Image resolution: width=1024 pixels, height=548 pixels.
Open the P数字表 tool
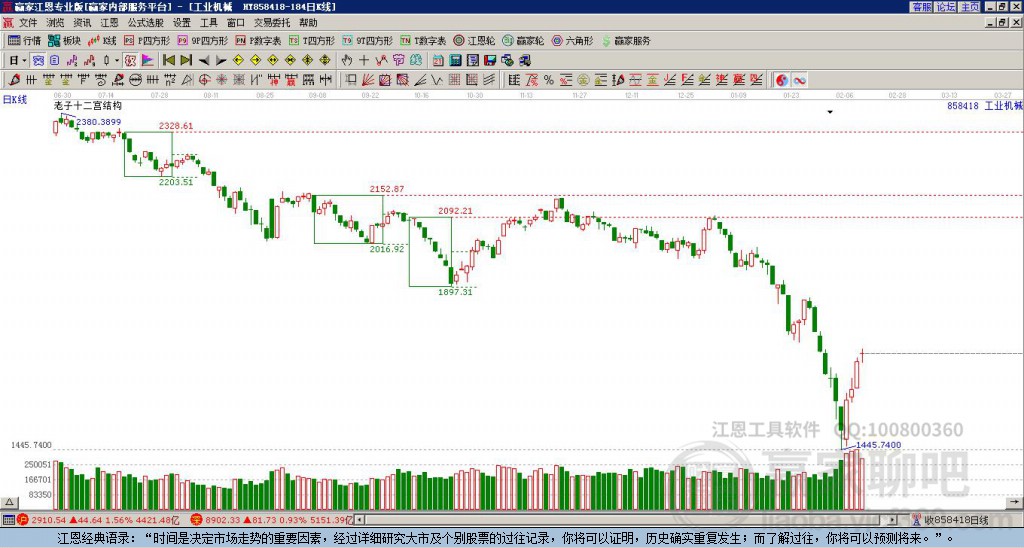258,40
